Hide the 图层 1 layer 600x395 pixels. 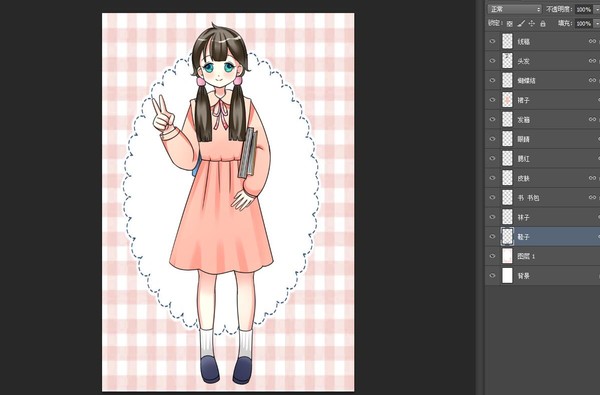(492, 256)
